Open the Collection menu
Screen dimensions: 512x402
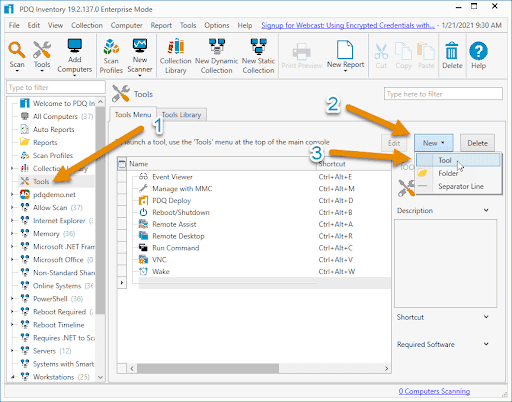(x=87, y=25)
